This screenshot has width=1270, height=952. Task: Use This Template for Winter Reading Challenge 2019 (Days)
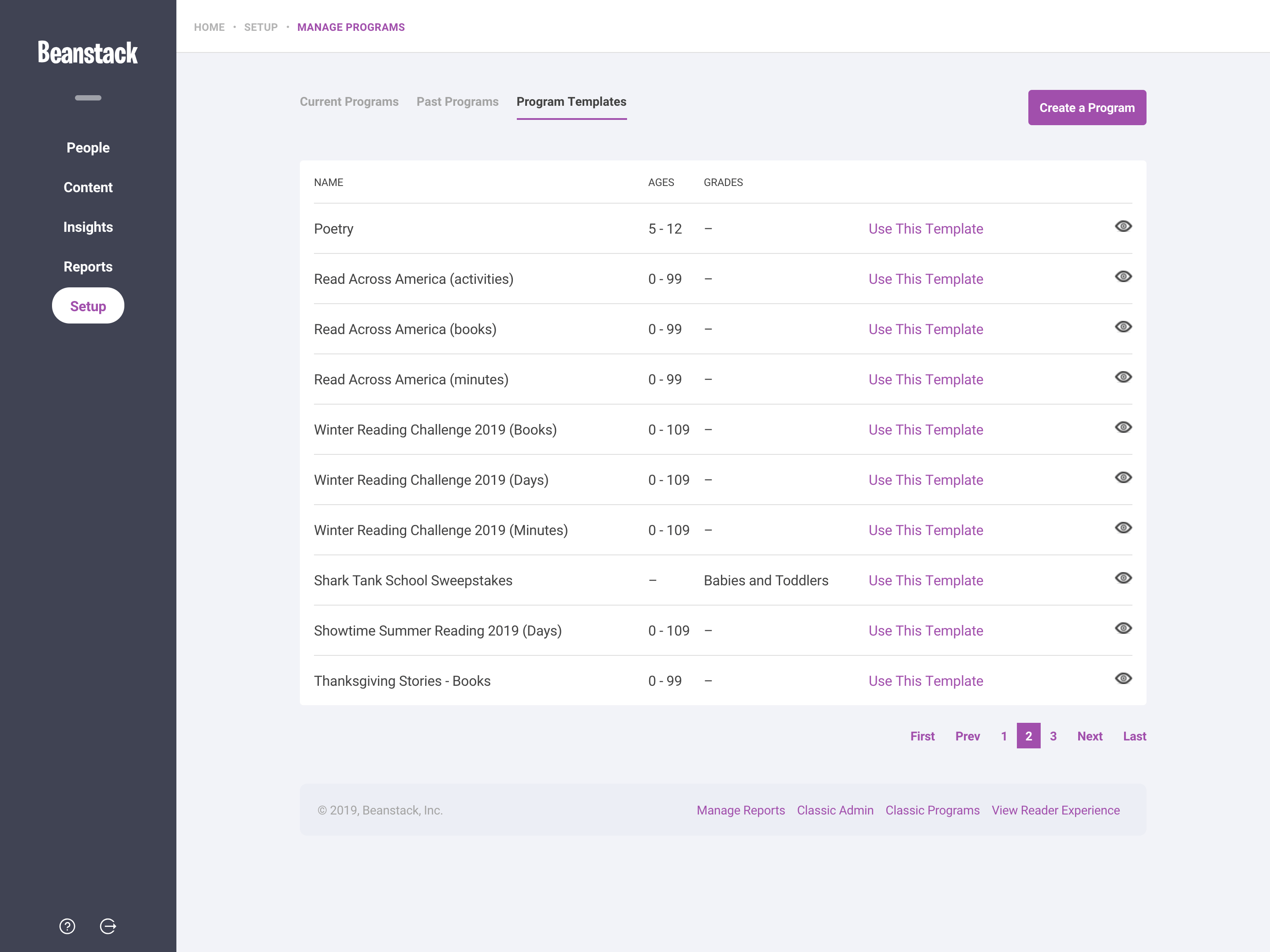[x=926, y=480]
